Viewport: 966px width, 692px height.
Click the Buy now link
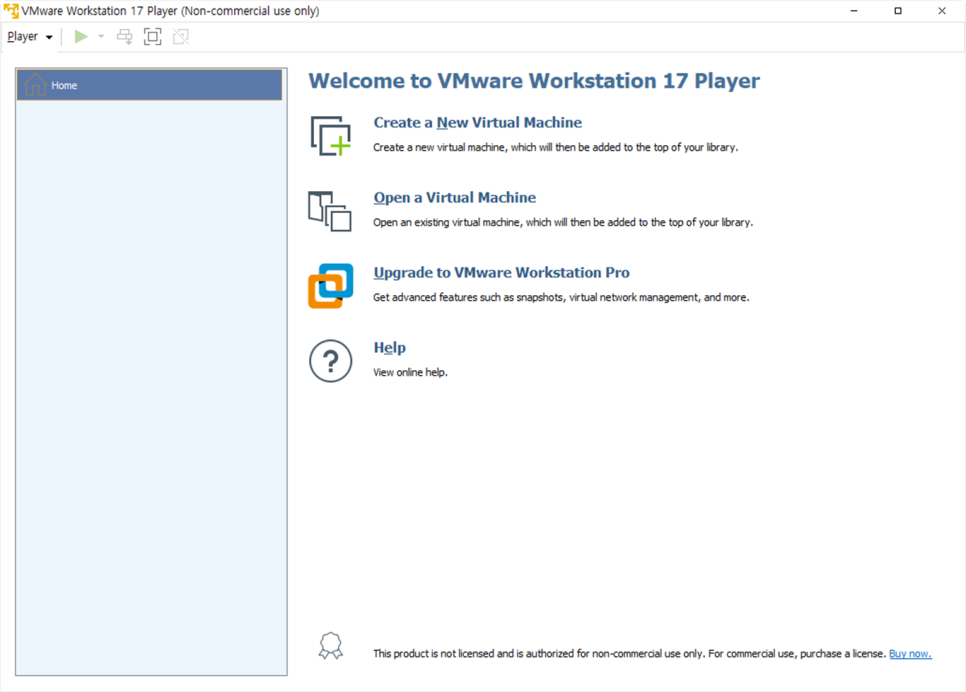[x=910, y=654]
